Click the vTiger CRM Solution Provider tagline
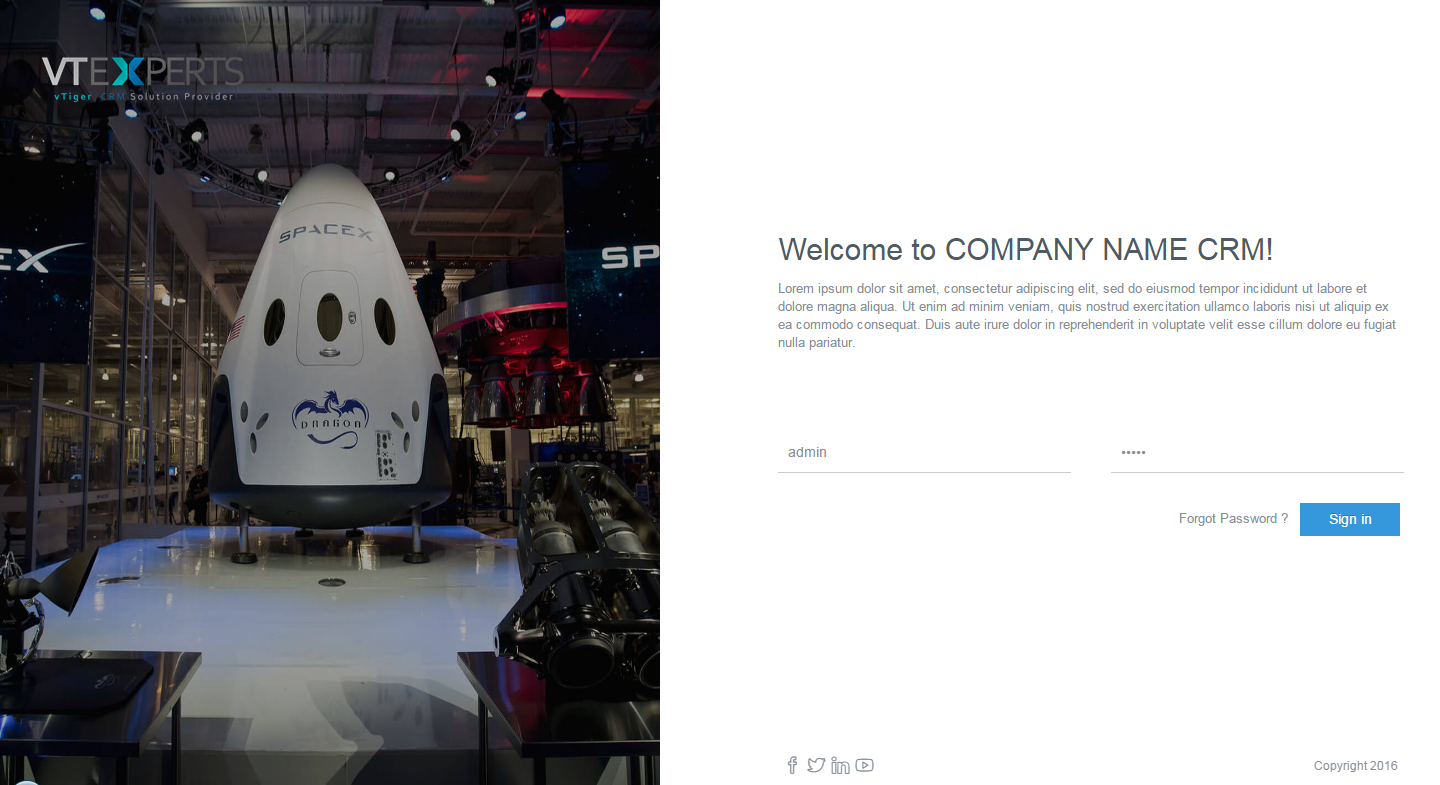 click(143, 97)
